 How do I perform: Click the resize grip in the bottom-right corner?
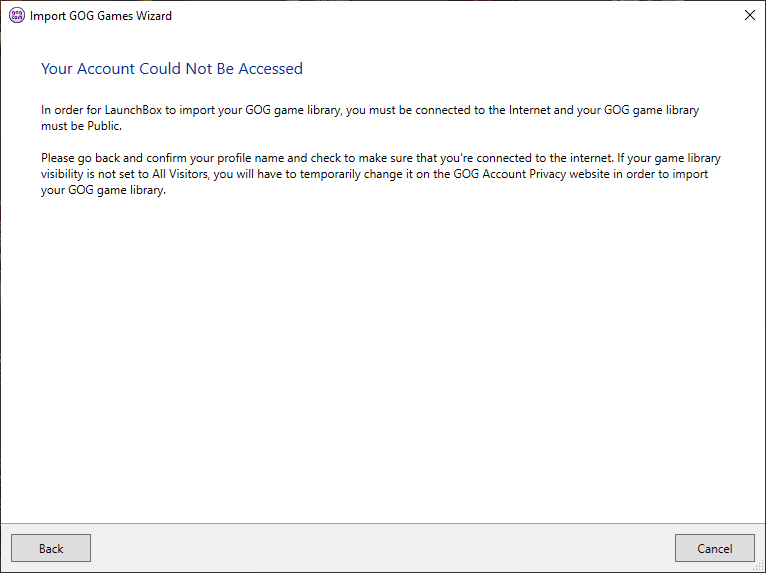[758, 565]
